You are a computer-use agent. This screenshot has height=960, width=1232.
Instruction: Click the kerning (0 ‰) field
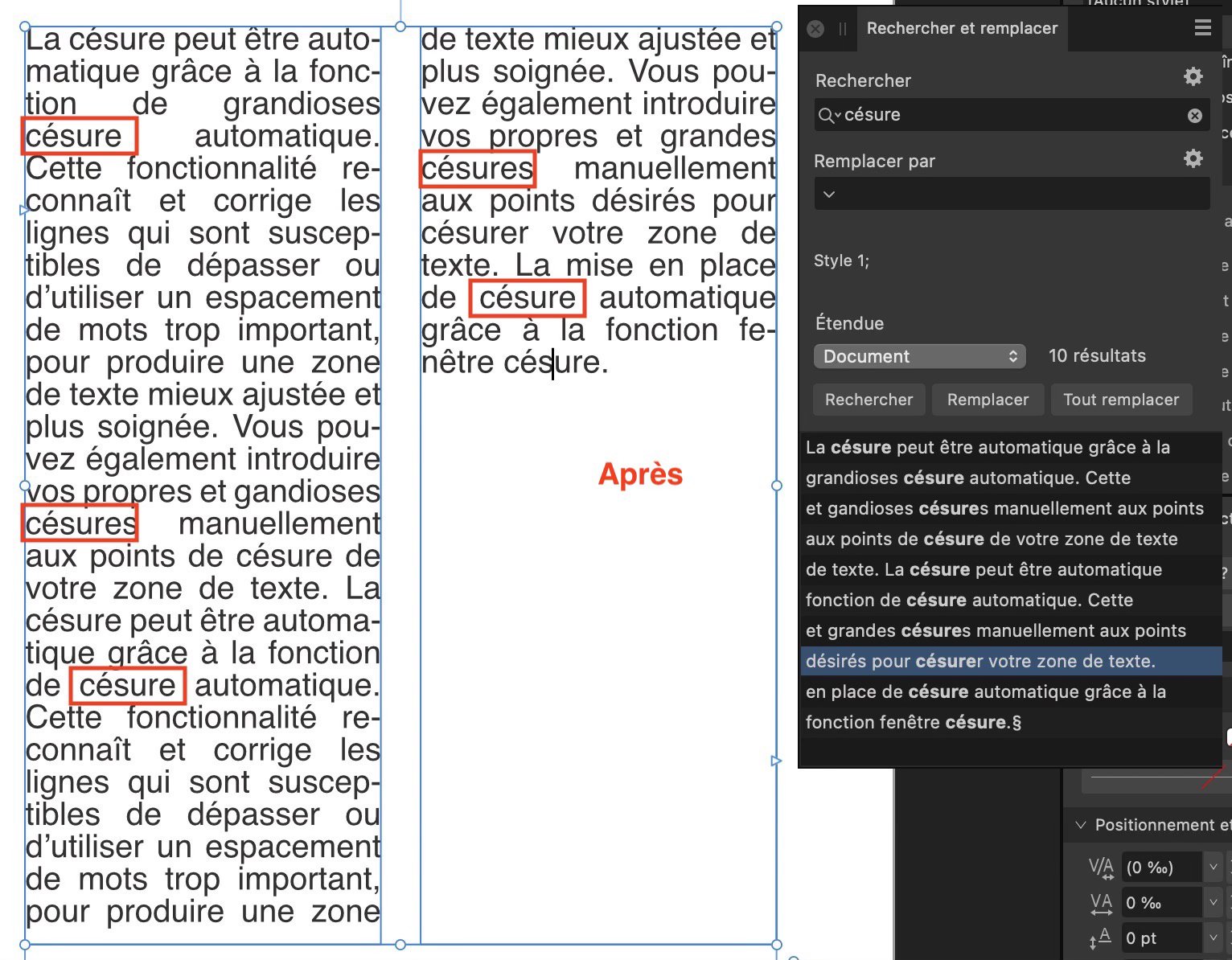coord(1161,868)
